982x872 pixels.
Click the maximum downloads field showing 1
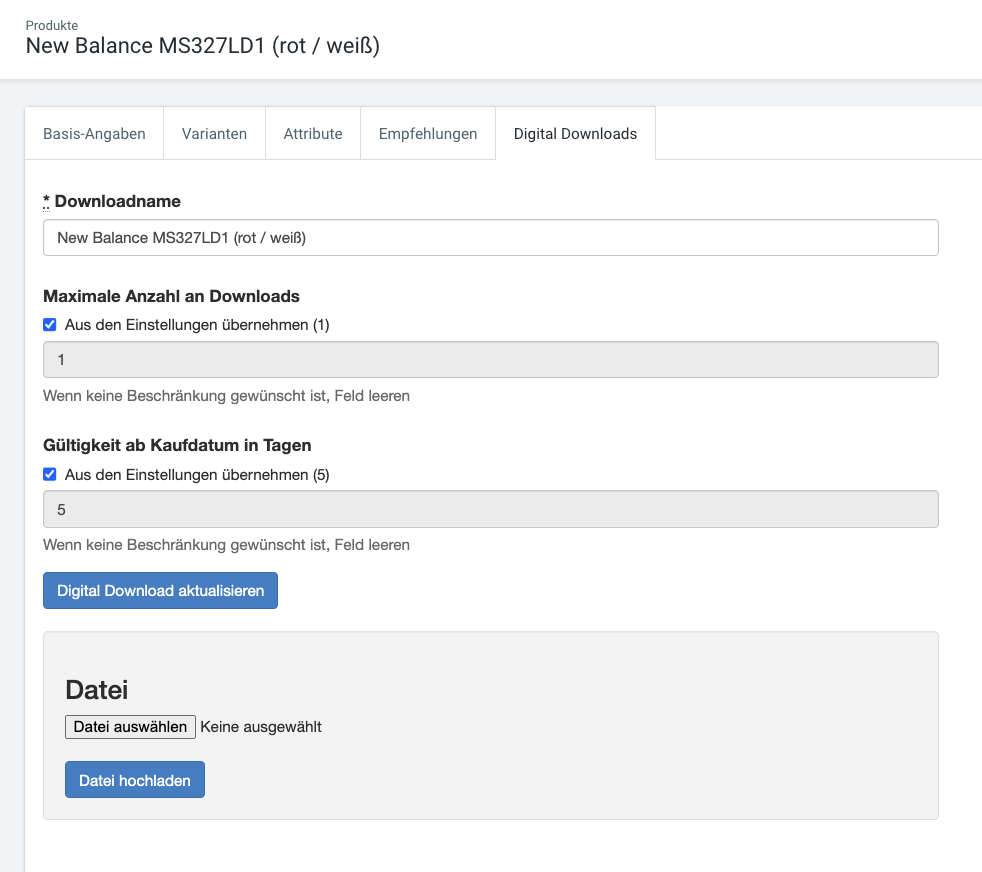[x=490, y=360]
